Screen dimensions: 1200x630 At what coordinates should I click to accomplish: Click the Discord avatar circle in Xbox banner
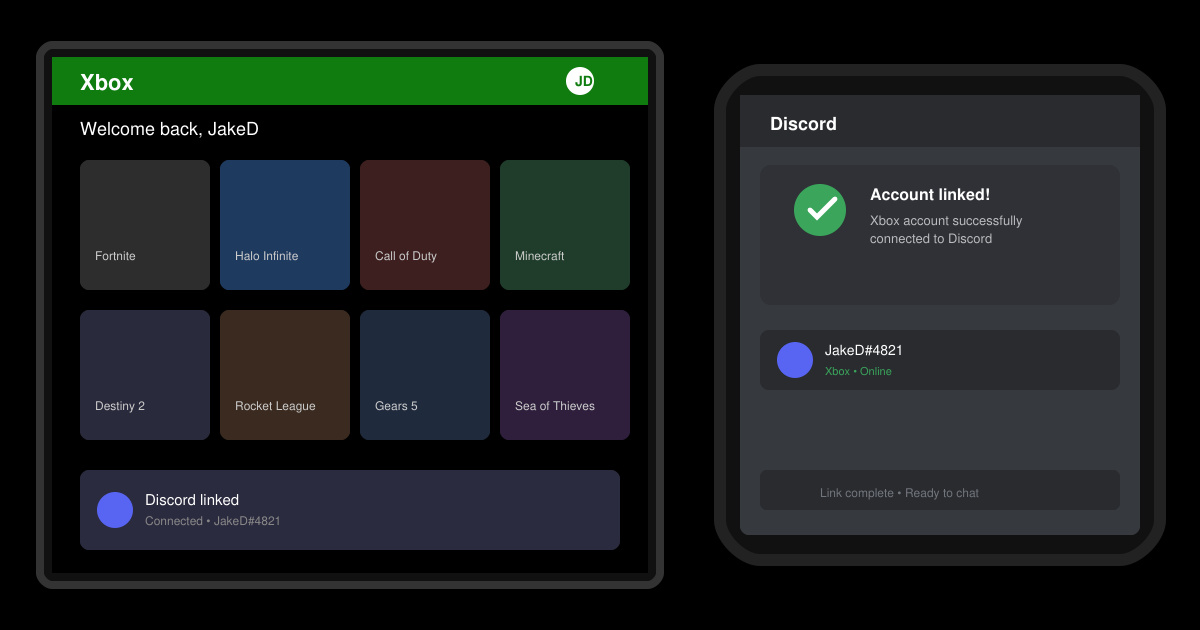coord(115,510)
